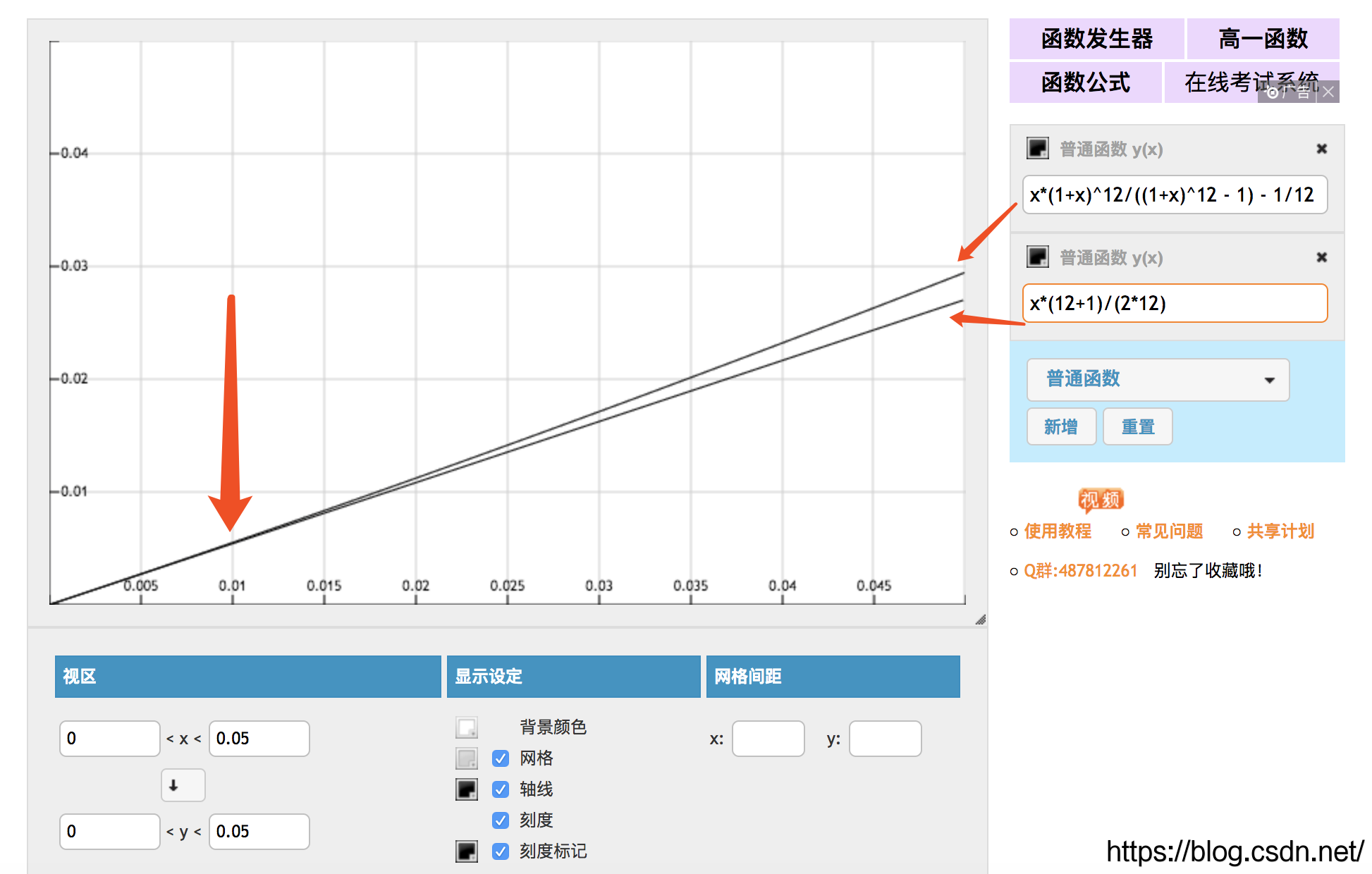Expand the 普通函数 function type dropdown
This screenshot has height=874, width=1372.
(1158, 380)
